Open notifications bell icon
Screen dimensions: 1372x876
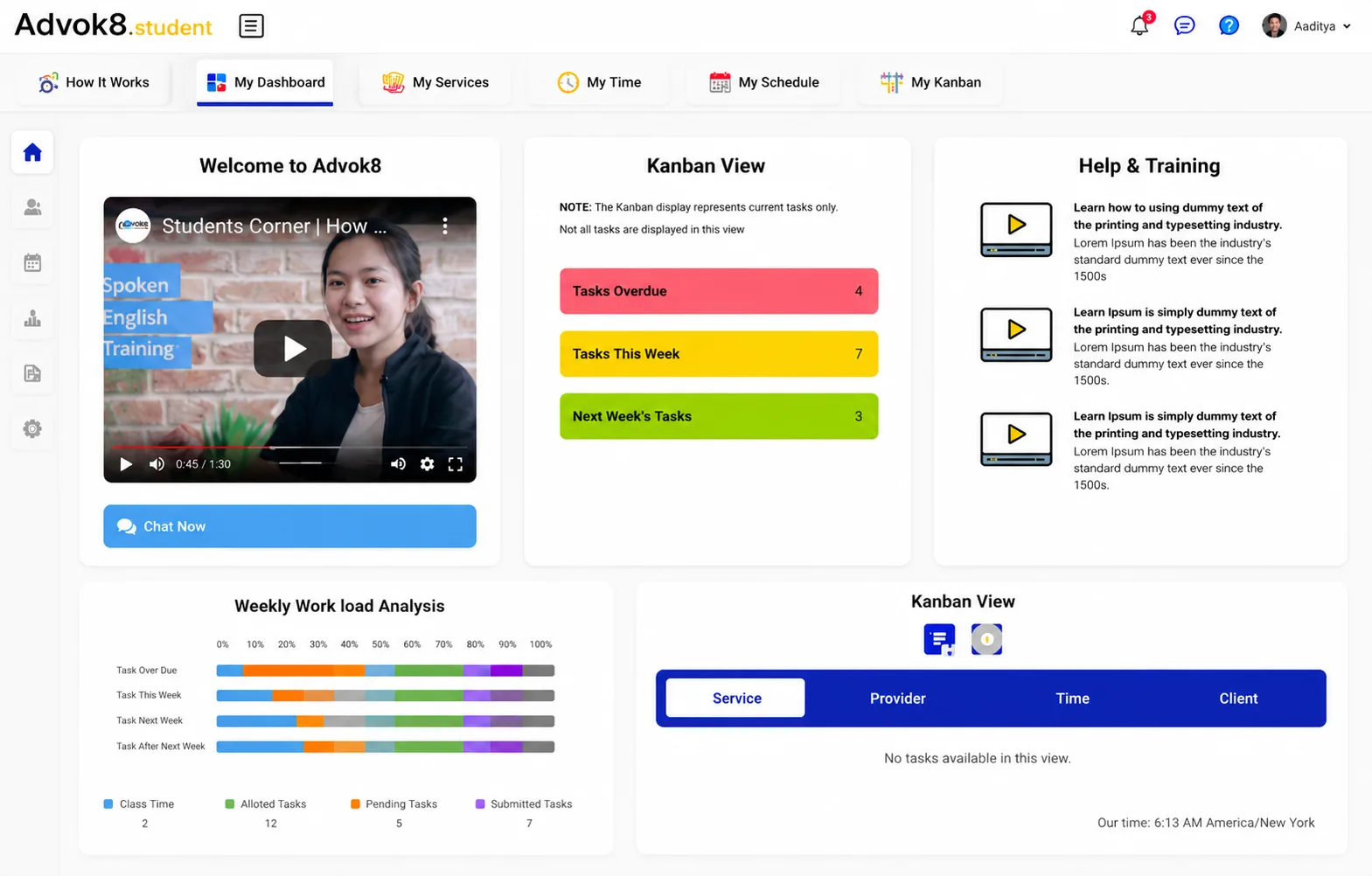(x=1139, y=25)
